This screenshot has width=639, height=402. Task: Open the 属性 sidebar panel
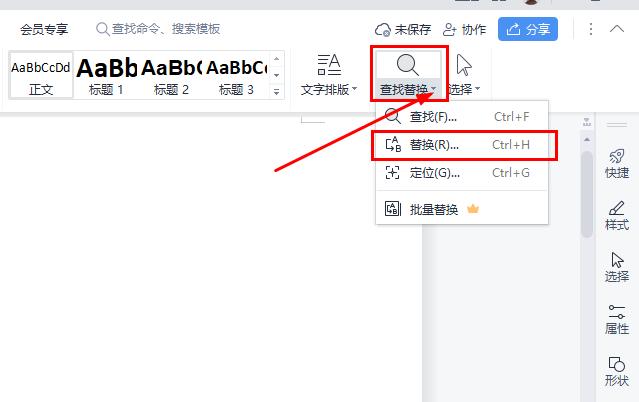click(x=617, y=320)
